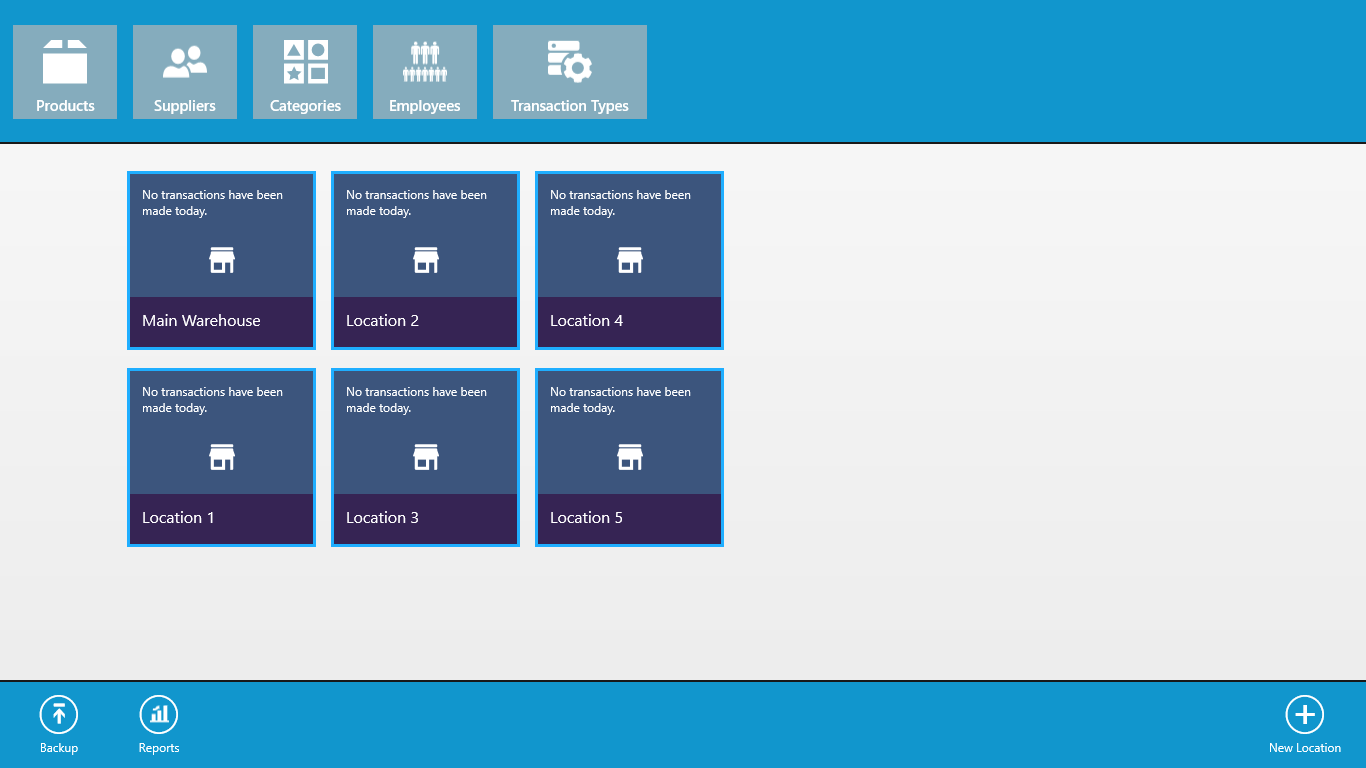Click the New Location text label
Viewport: 1366px width, 768px height.
pos(1304,748)
